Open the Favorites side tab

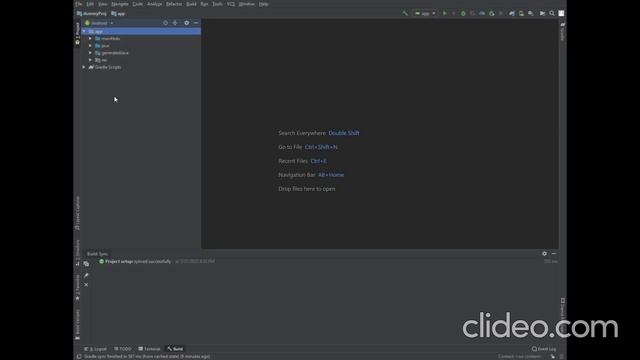(77, 287)
